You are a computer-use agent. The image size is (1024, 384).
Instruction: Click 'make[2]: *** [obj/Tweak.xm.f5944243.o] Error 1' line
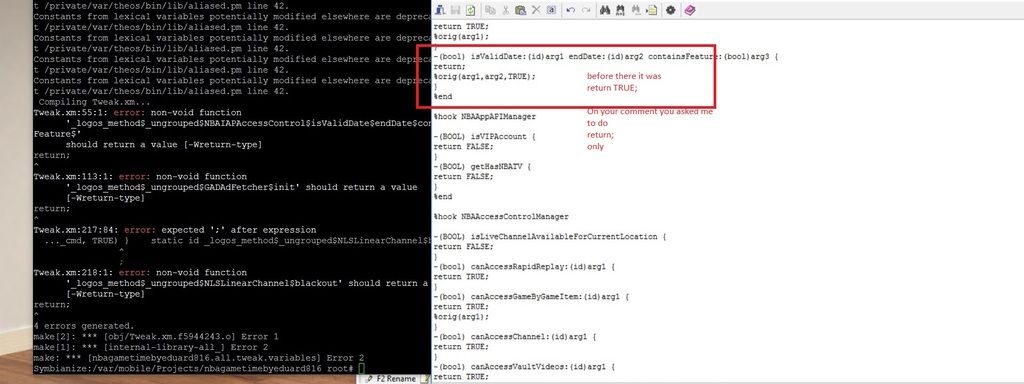pos(155,336)
